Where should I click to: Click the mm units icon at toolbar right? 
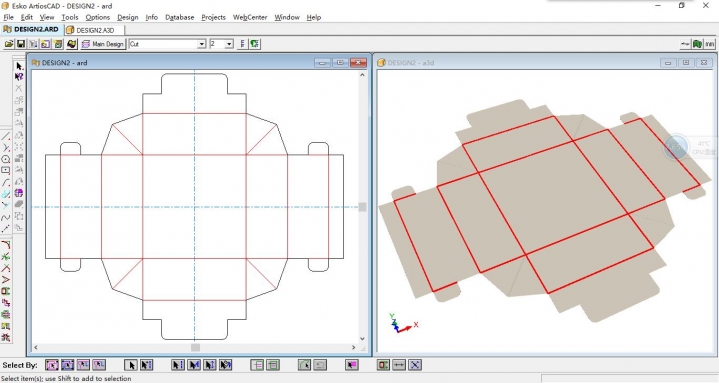click(710, 44)
